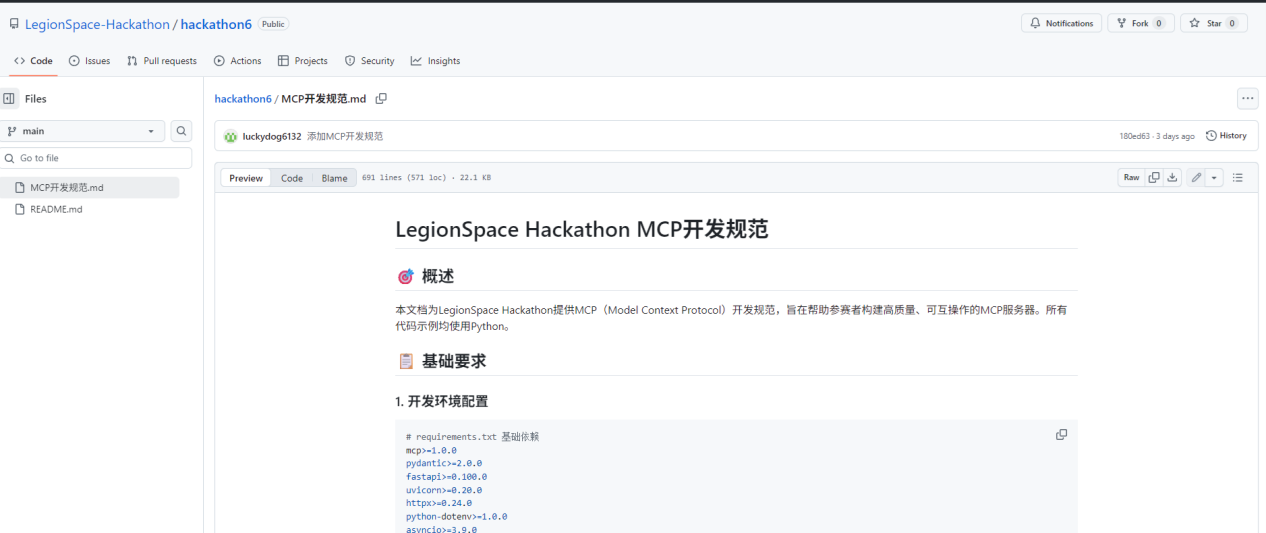1266x533 pixels.
Task: Click the repository icon beside LegionSpace-Hackathon
Action: (x=14, y=24)
